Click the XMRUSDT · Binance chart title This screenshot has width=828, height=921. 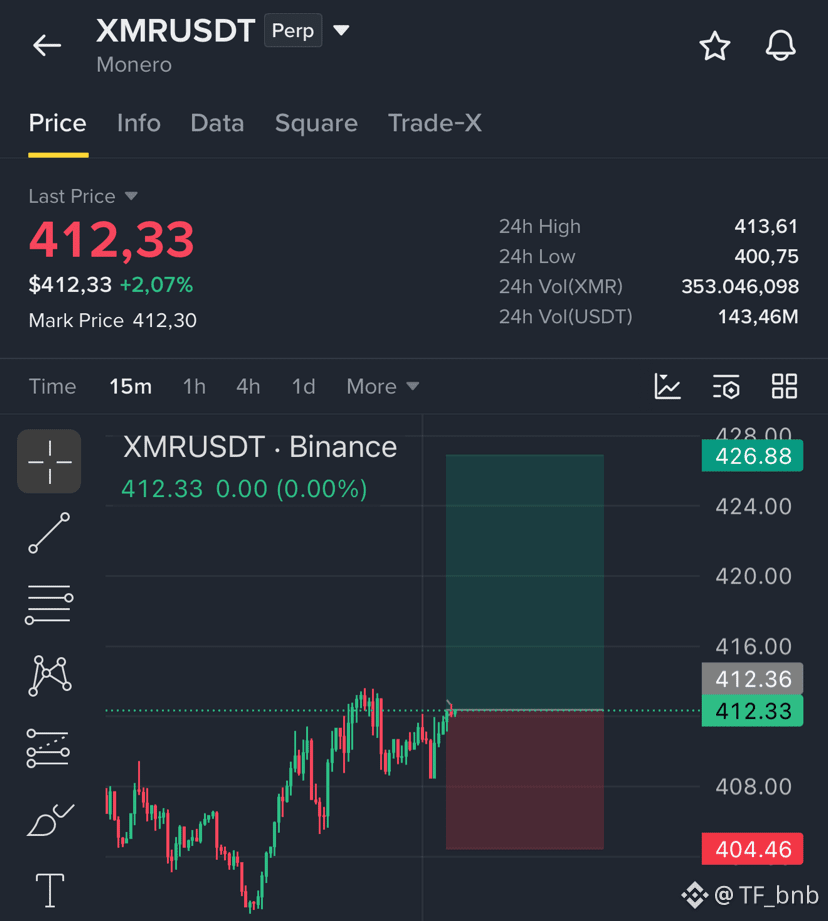[260, 447]
